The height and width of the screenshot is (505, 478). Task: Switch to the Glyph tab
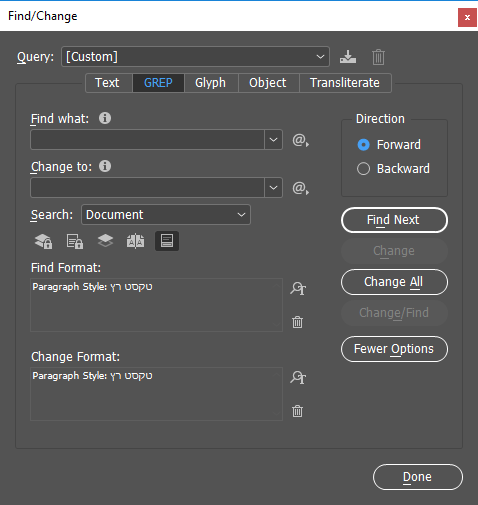click(210, 83)
